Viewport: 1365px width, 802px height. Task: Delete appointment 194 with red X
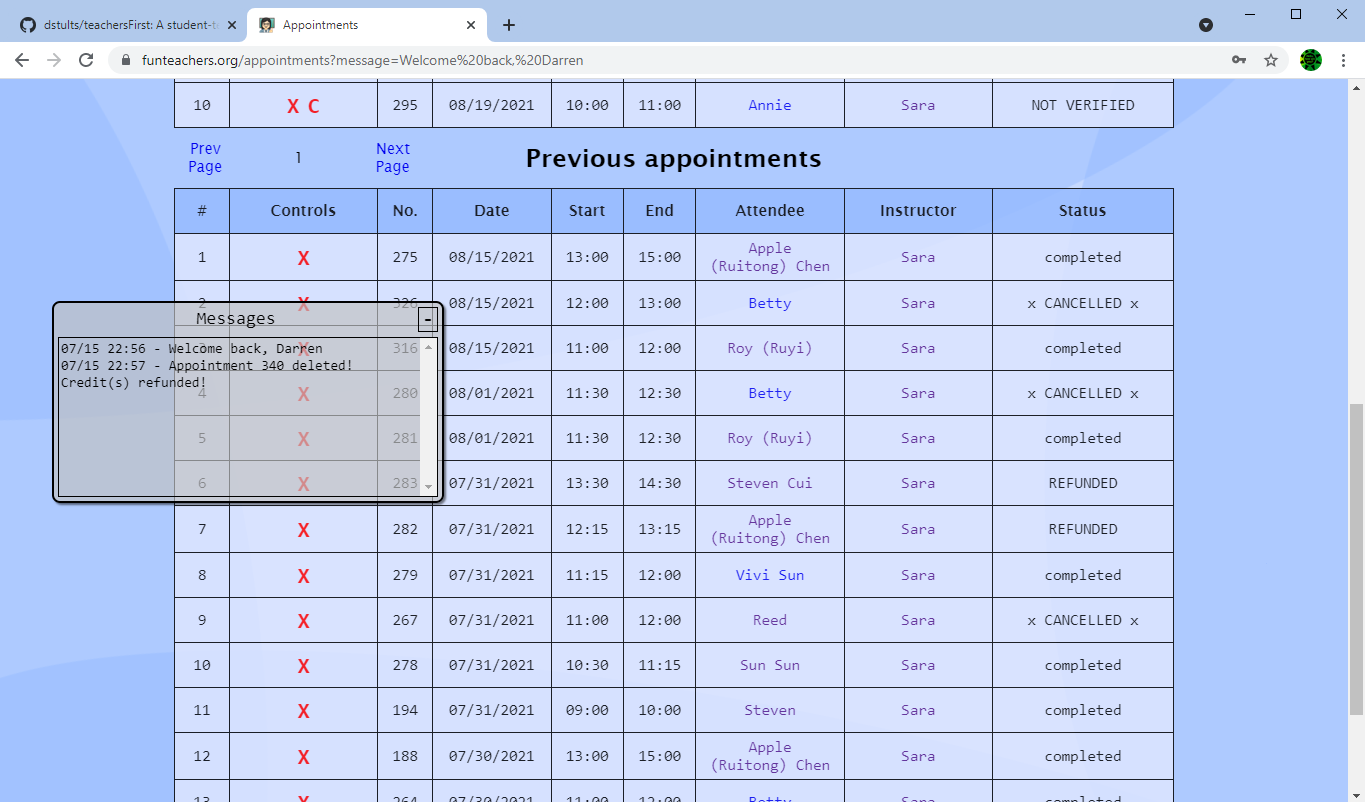point(303,711)
